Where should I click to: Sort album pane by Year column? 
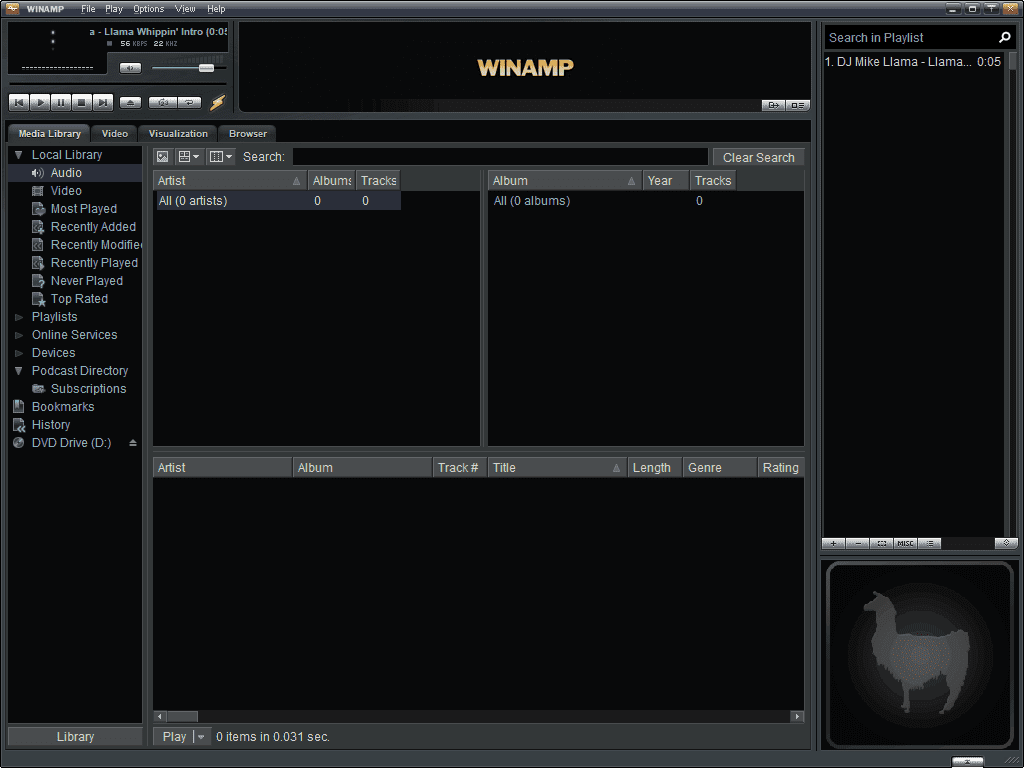(x=666, y=181)
